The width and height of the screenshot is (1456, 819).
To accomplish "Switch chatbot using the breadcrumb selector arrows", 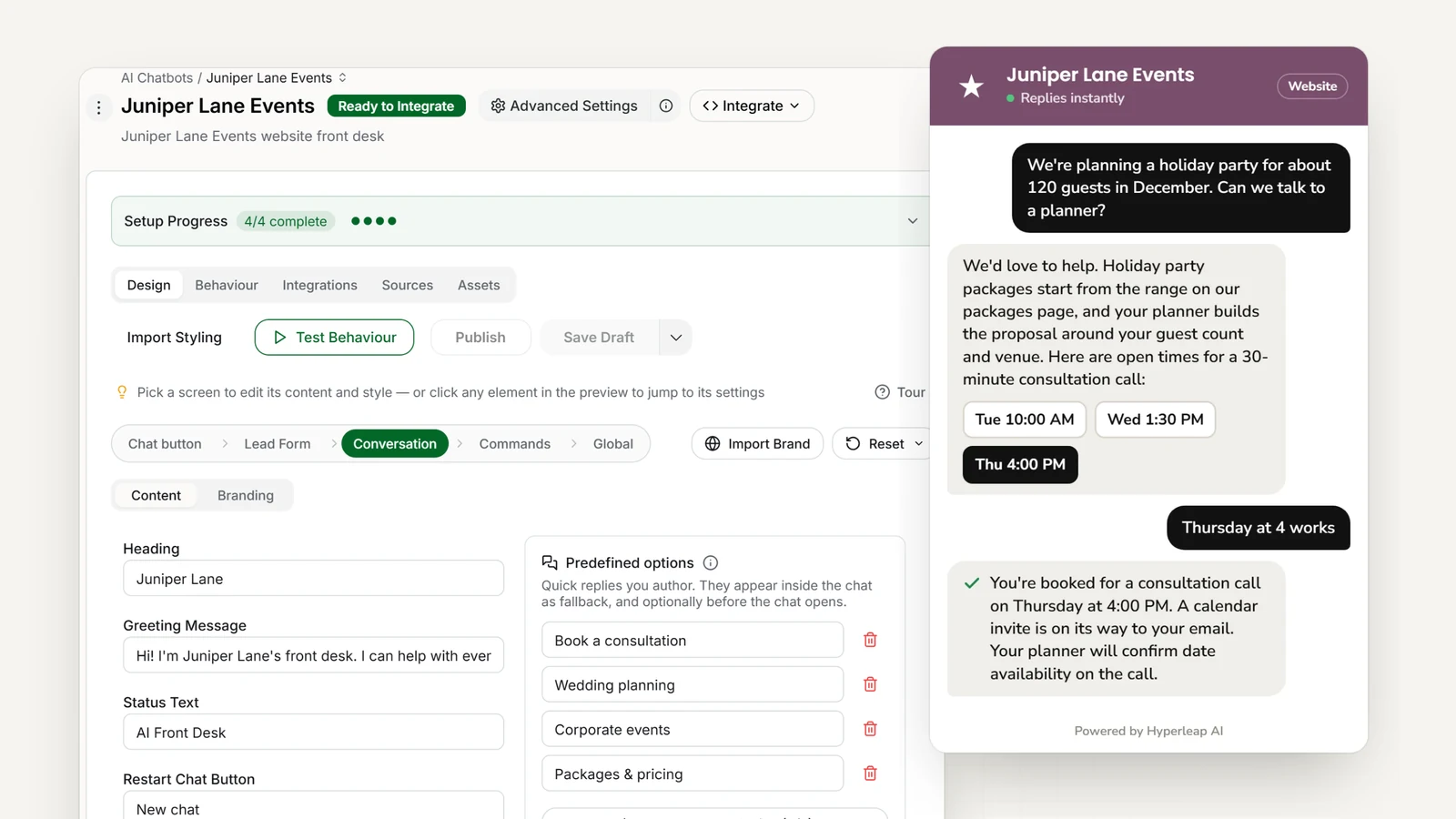I will click(x=342, y=78).
